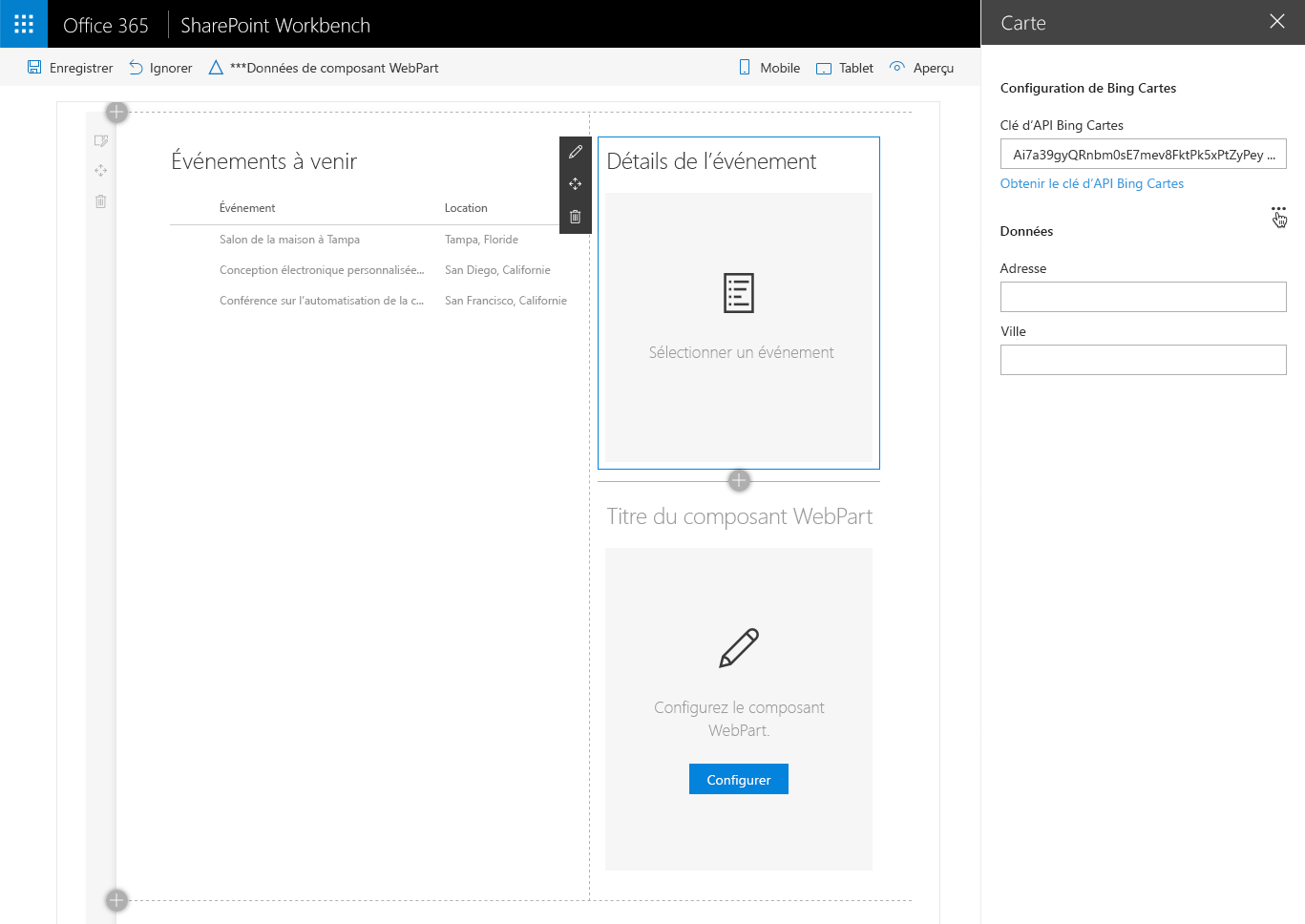Viewport: 1305px width, 924px height.
Task: Select the Clé d'API Bing Cartes text box
Action: point(1143,154)
